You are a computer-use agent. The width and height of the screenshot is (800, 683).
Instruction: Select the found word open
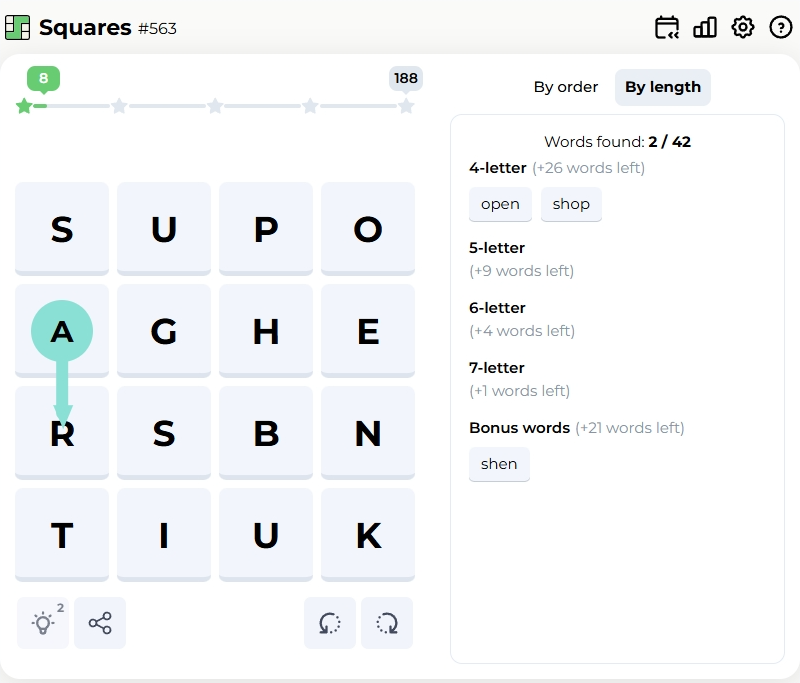(500, 204)
